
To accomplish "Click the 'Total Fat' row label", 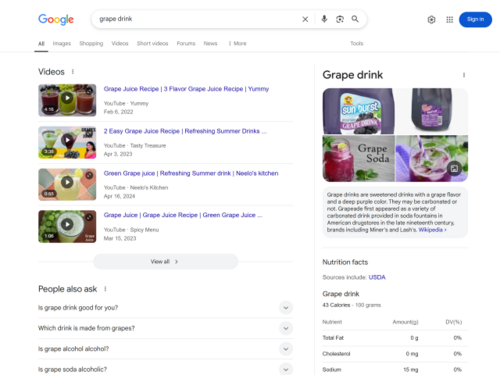I will (x=333, y=338).
